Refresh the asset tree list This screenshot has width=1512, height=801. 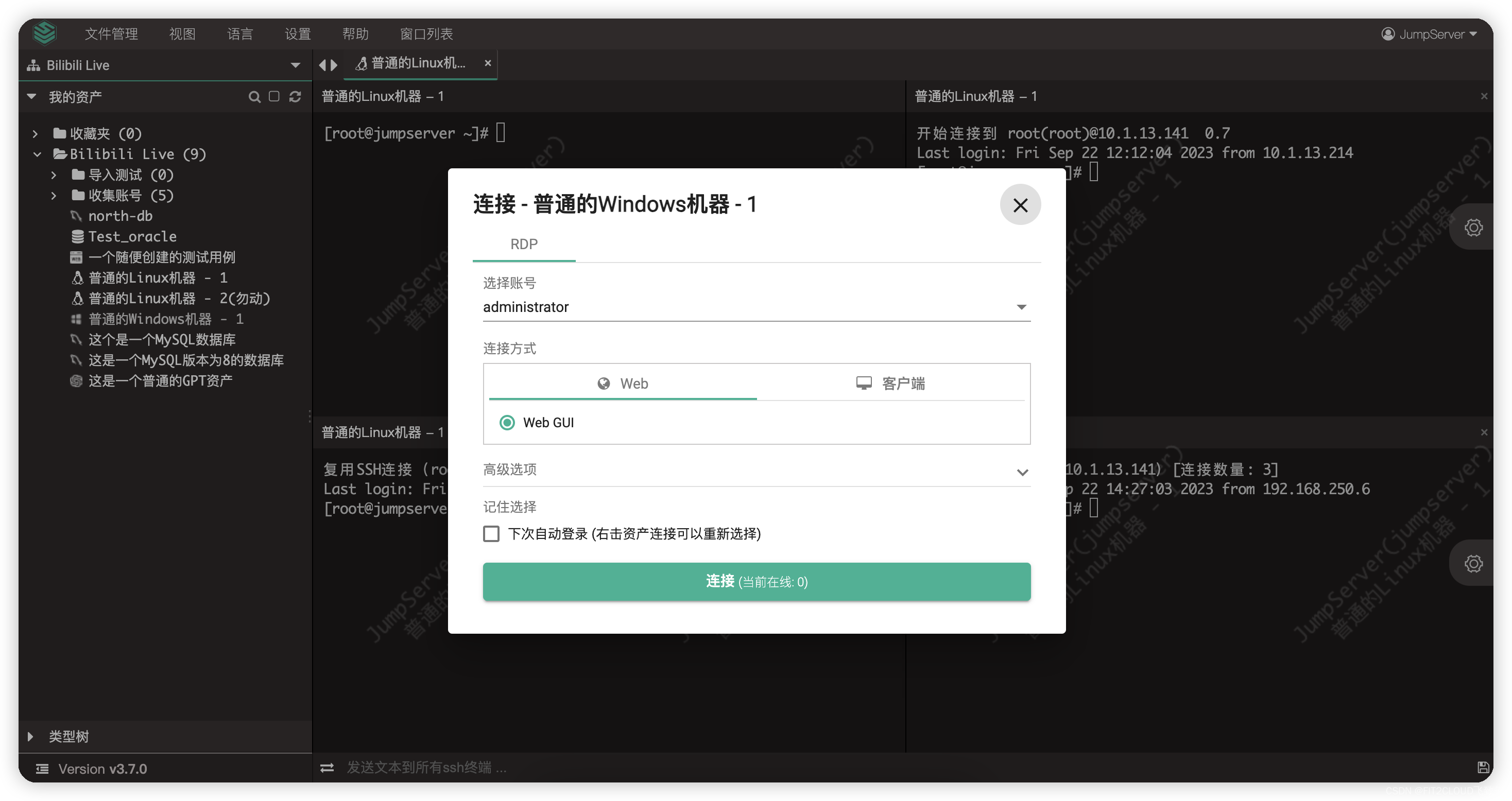[x=295, y=96]
